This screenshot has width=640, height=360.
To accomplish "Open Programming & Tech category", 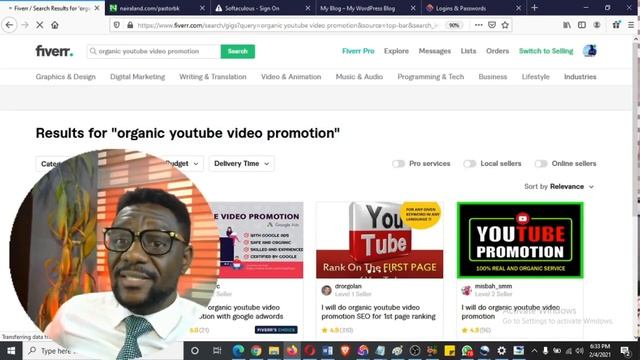I will click(x=431, y=77).
